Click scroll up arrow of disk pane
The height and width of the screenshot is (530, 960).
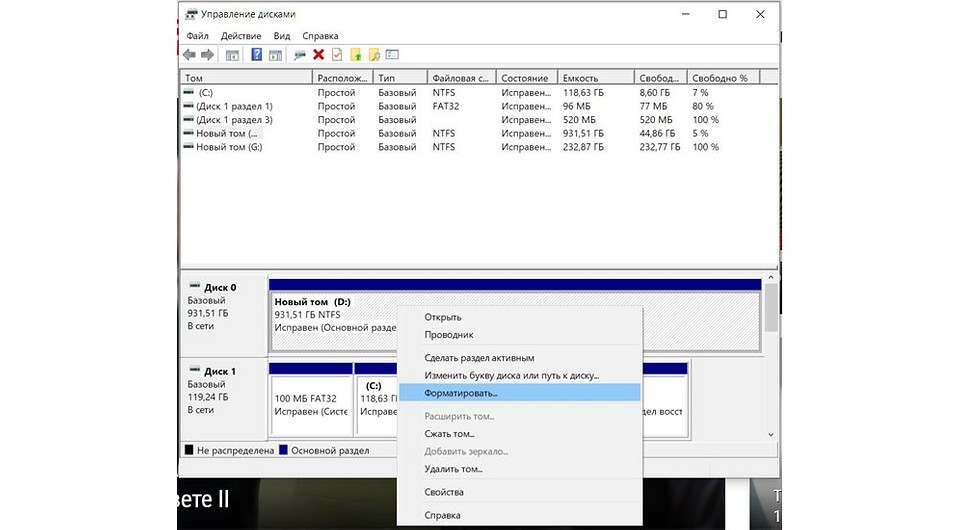tap(771, 278)
